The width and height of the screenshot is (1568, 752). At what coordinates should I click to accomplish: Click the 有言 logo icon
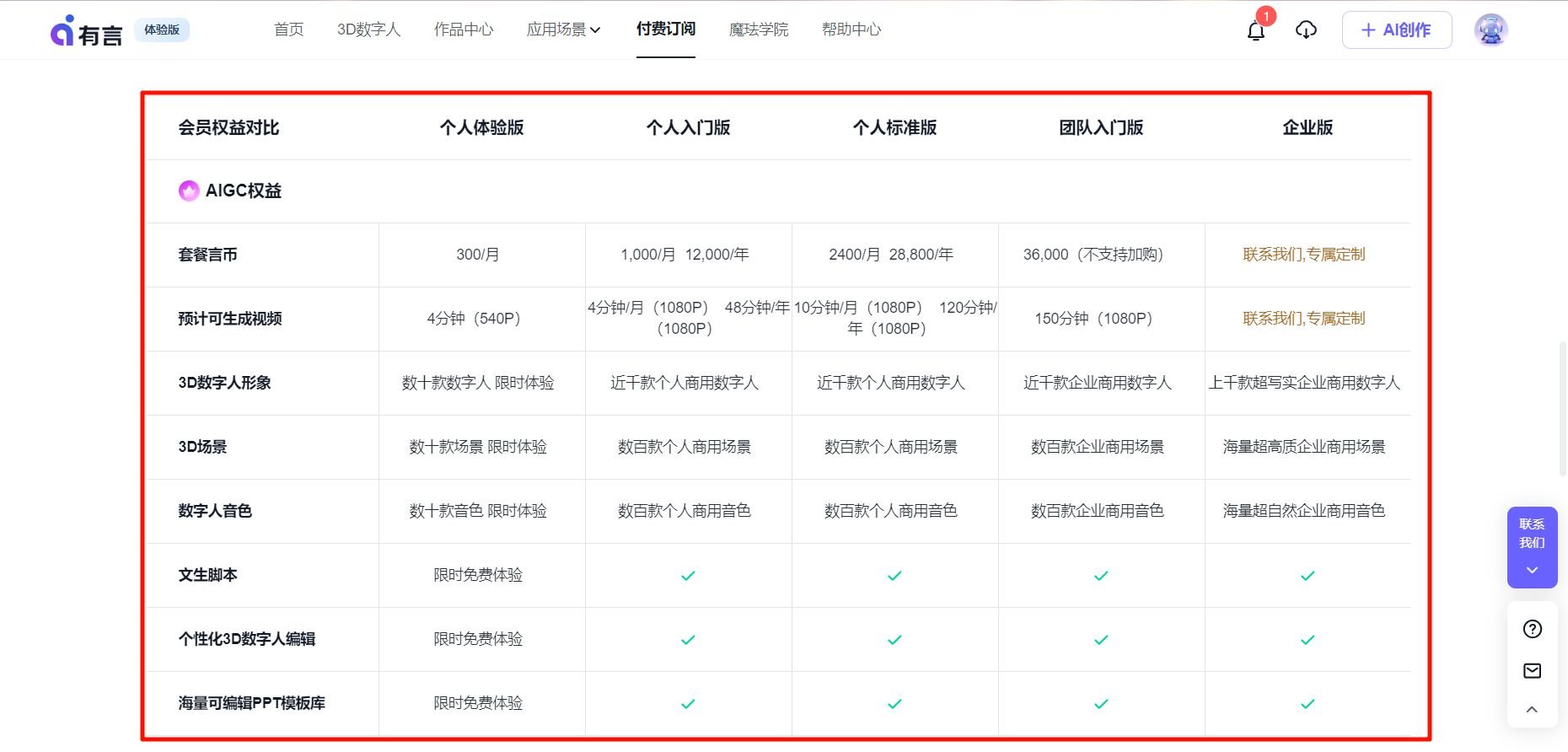coord(63,31)
